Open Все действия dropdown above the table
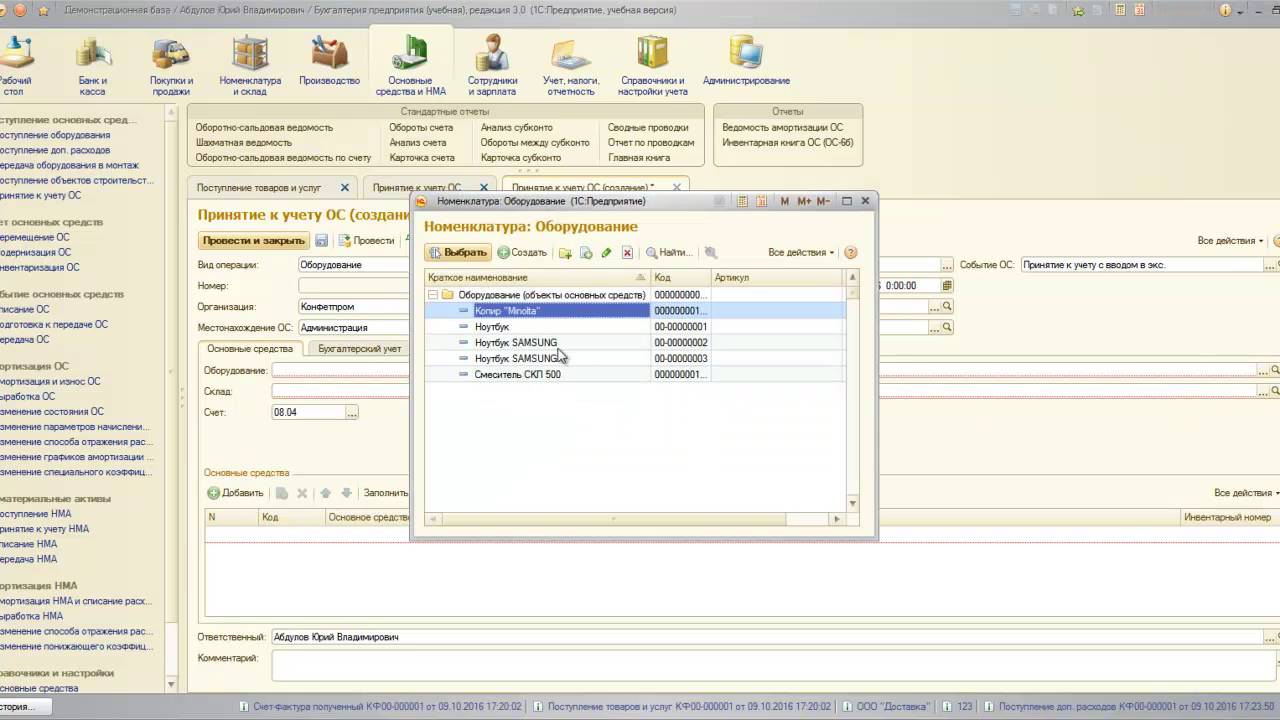The height and width of the screenshot is (720, 1280). 1246,493
